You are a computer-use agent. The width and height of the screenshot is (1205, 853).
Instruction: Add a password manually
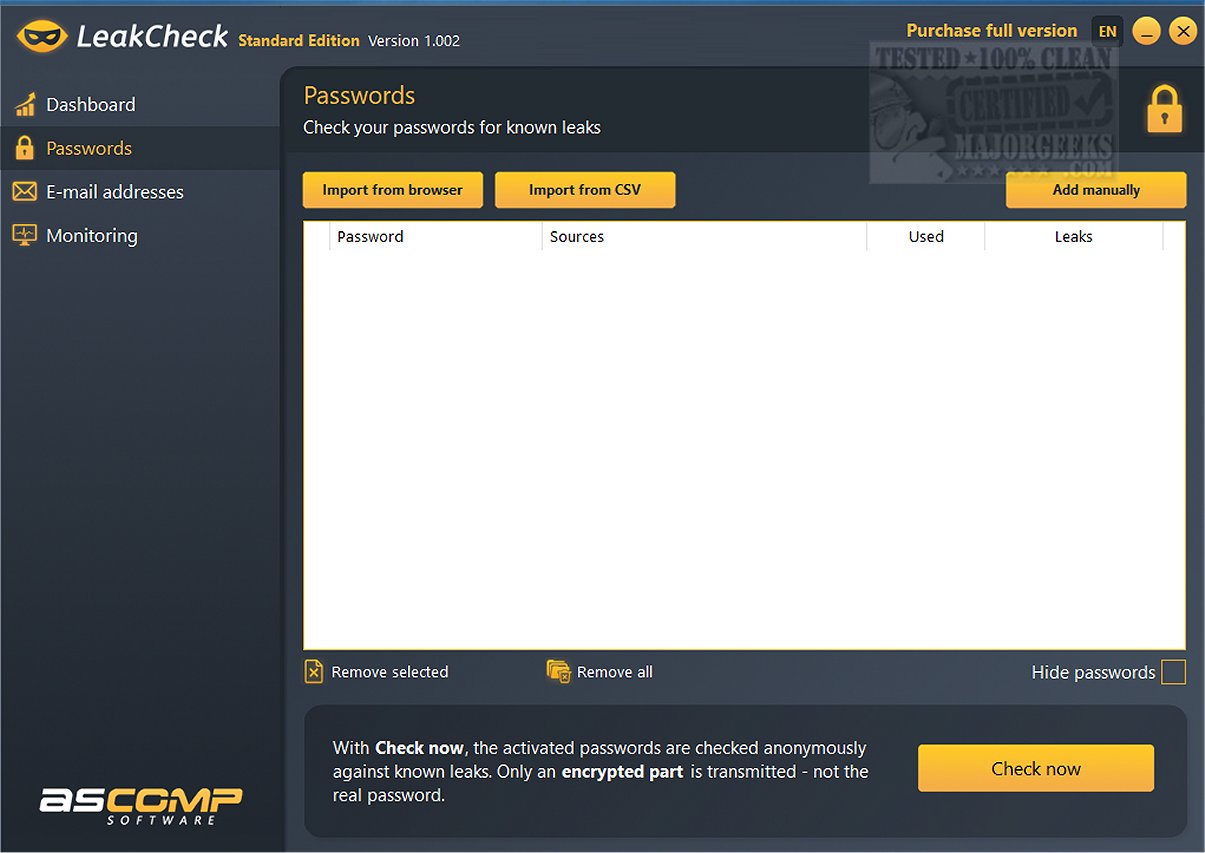coord(1096,190)
